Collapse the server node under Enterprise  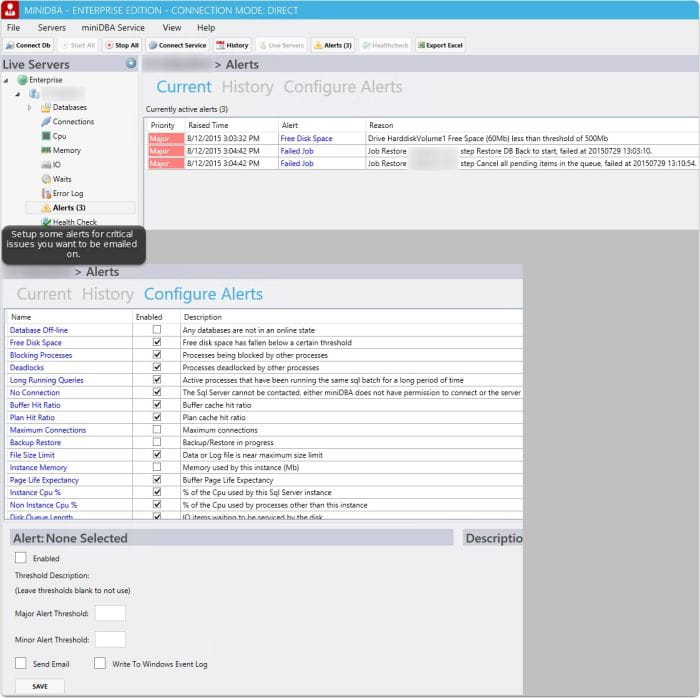[x=18, y=94]
